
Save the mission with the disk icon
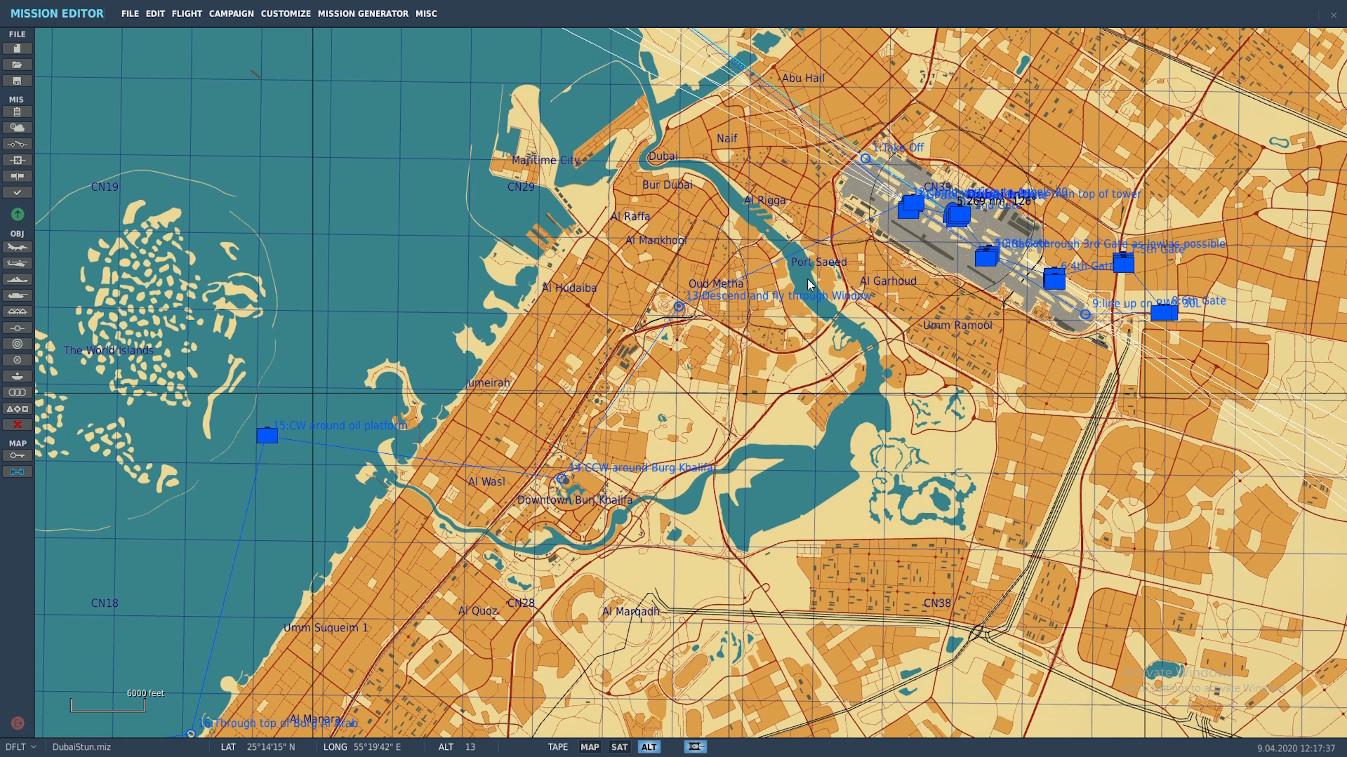(17, 81)
